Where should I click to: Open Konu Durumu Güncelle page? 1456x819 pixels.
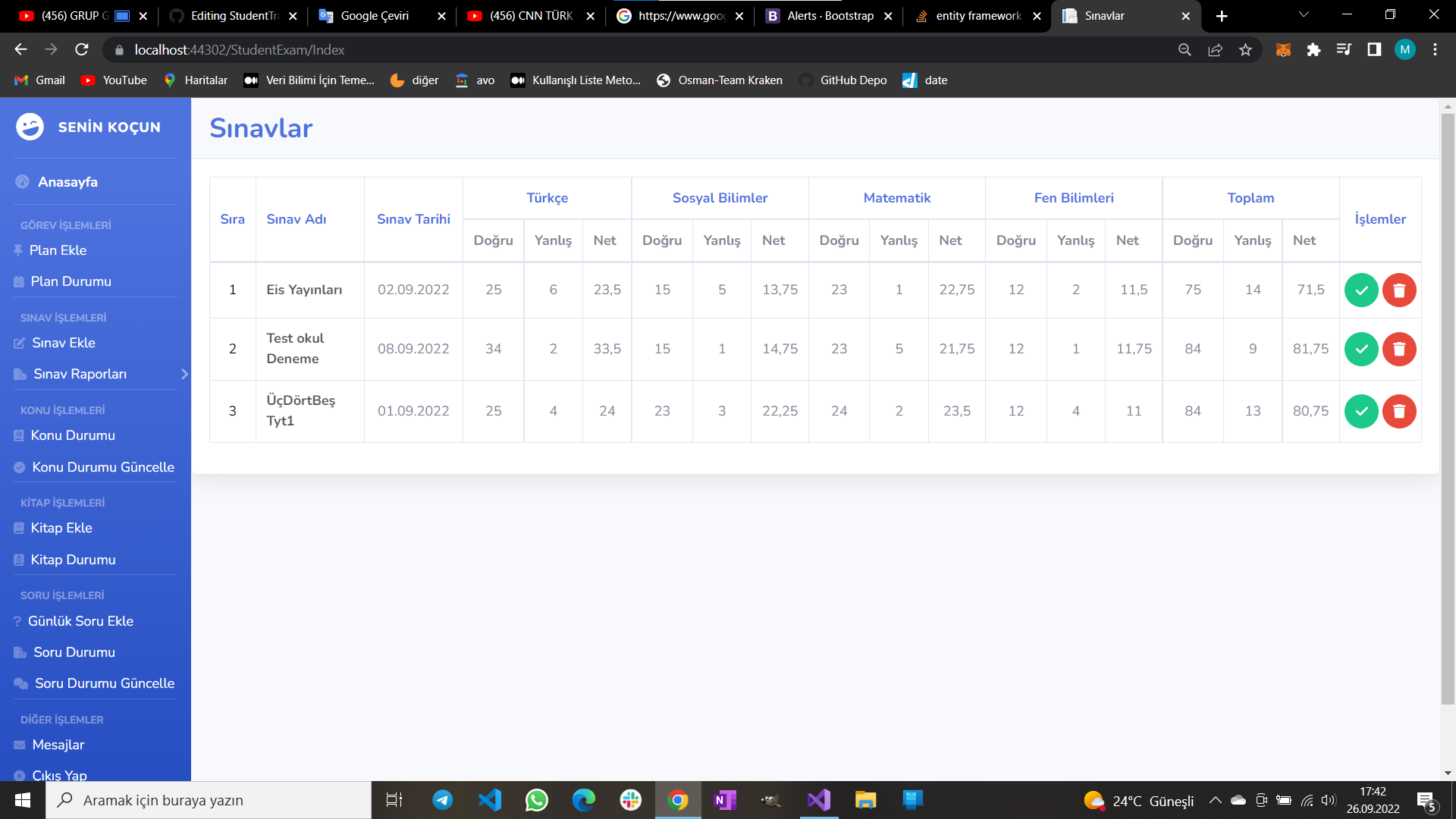(x=103, y=467)
